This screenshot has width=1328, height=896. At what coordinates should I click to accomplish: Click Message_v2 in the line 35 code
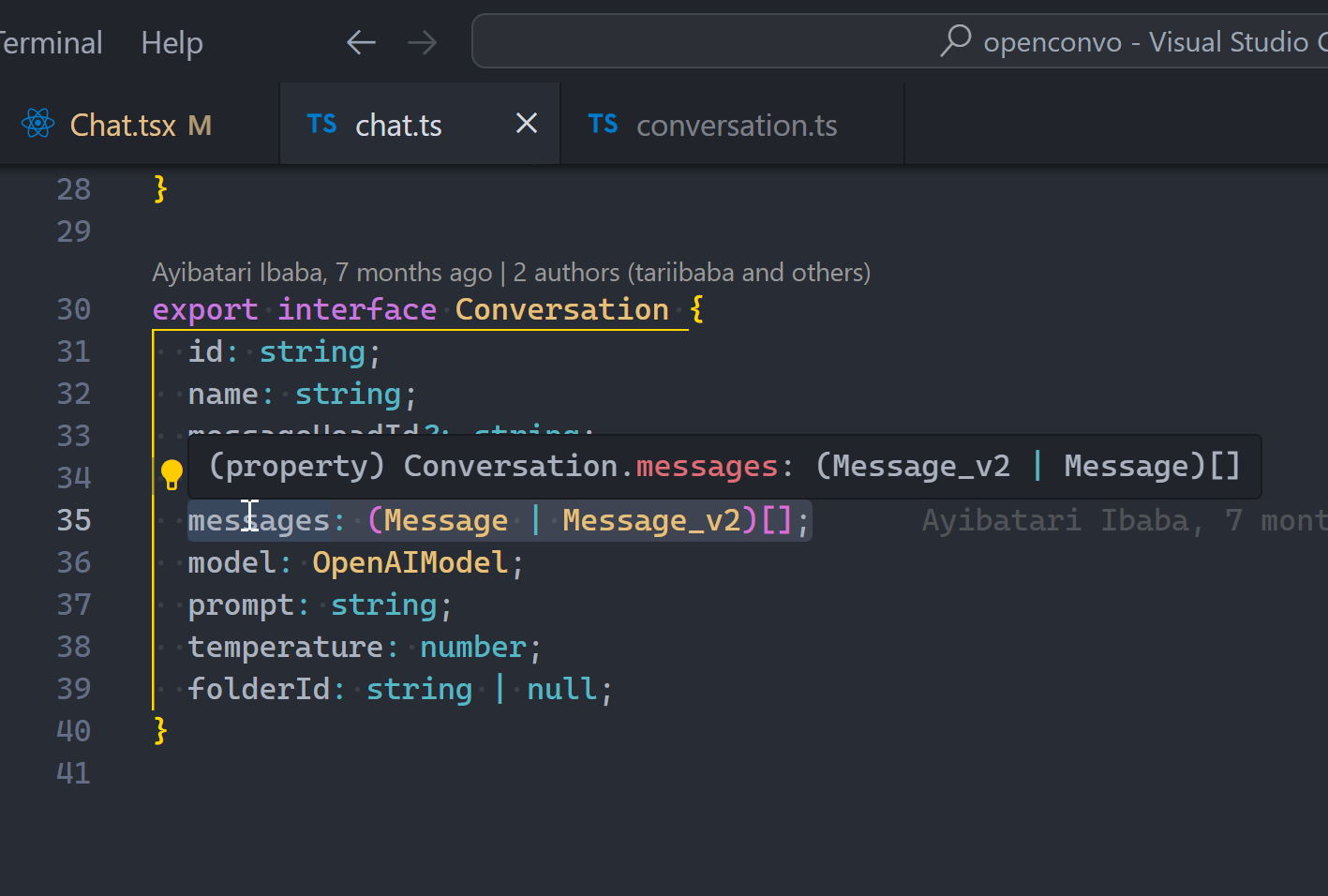tap(651, 521)
